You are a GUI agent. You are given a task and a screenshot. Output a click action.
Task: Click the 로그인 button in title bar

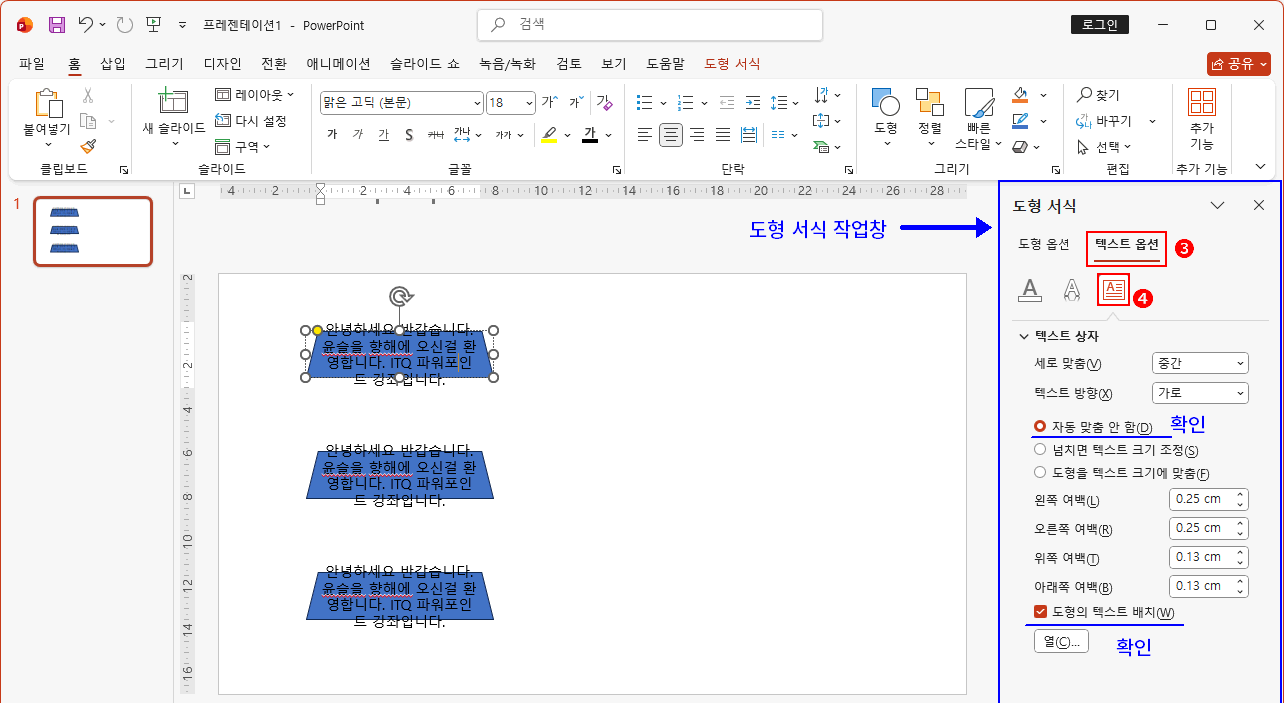point(1100,24)
